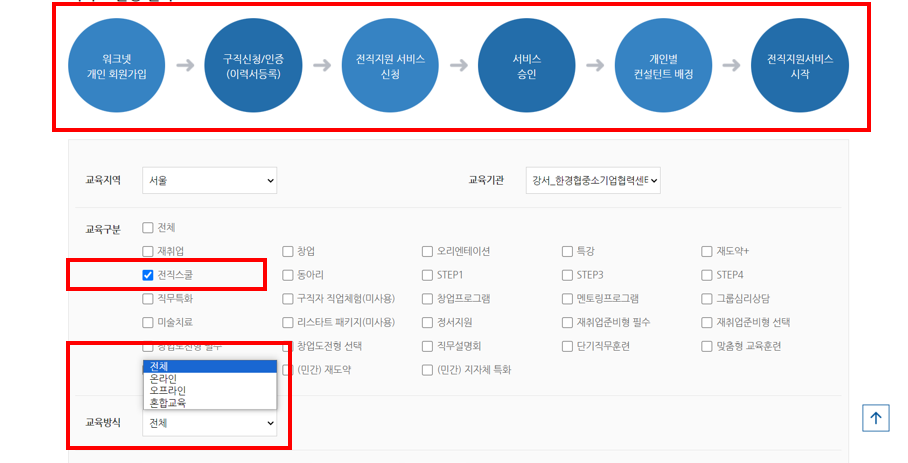Select the 리스타트 패키지(미사용) checkbox
The width and height of the screenshot is (908, 463).
click(x=288, y=322)
